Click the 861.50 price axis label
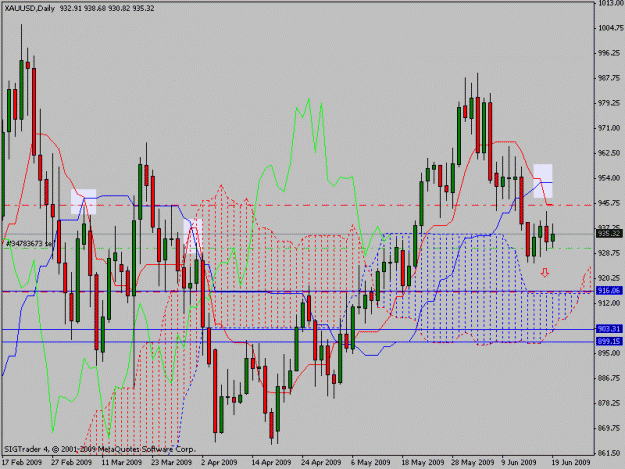This screenshot has width=625, height=469. (610, 453)
